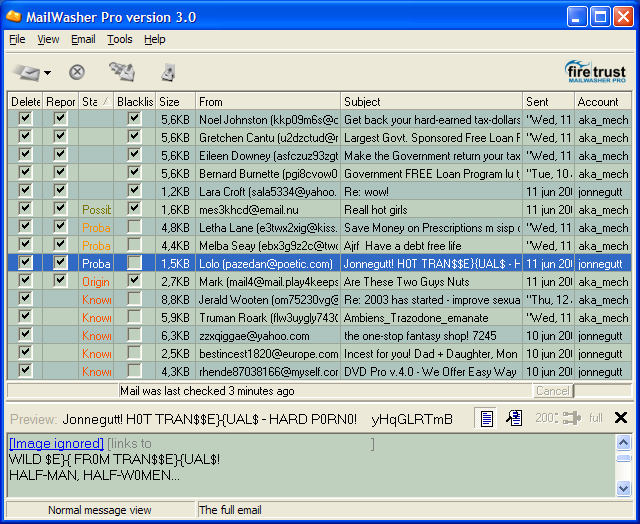Select subject 'Get back your hard-earned tax-dollars'

click(x=431, y=120)
